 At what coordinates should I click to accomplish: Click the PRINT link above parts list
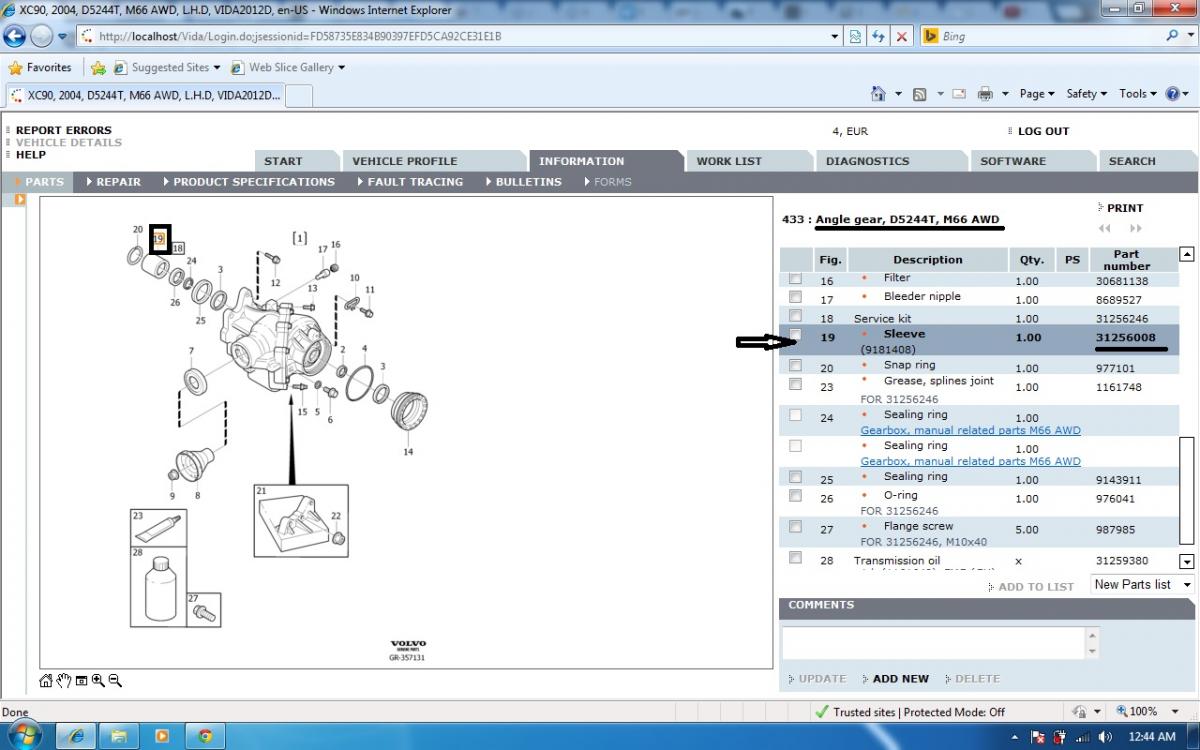[x=1125, y=208]
